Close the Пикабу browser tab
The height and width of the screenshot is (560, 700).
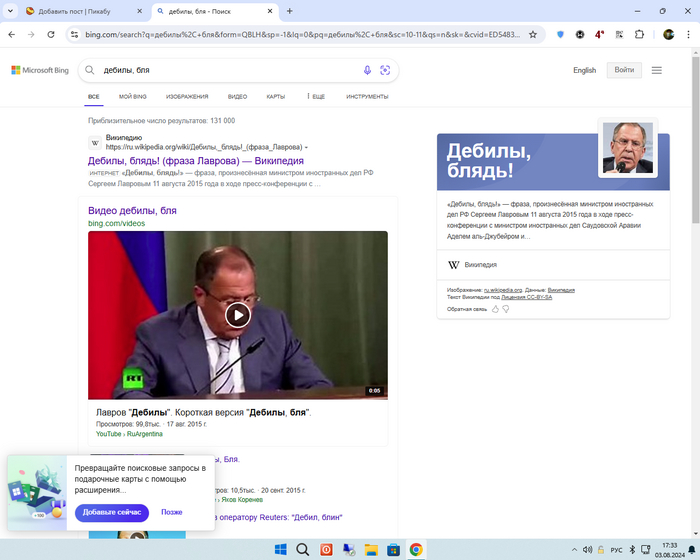coord(139,11)
